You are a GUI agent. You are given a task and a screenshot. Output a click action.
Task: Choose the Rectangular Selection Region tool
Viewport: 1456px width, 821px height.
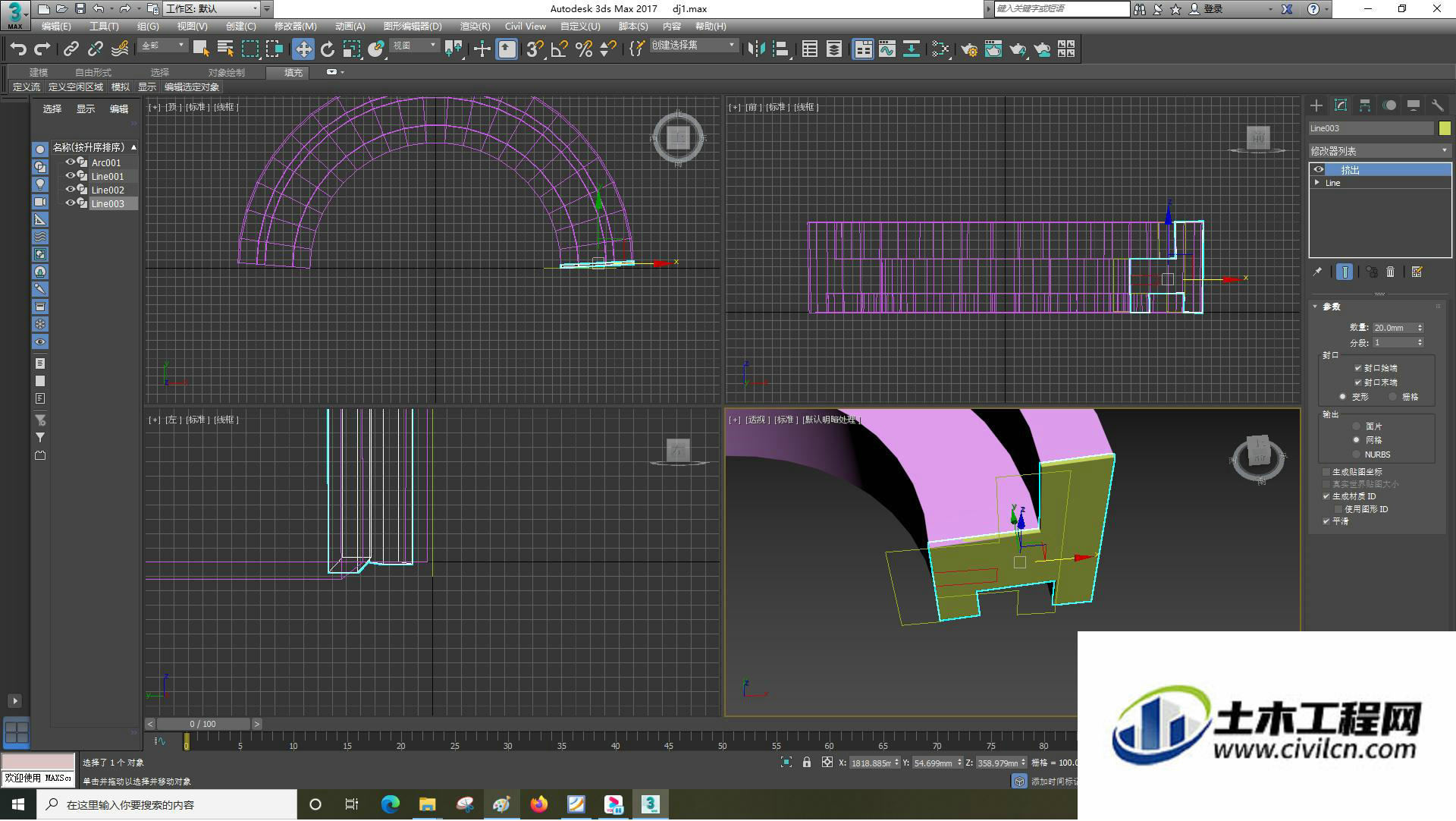[250, 49]
